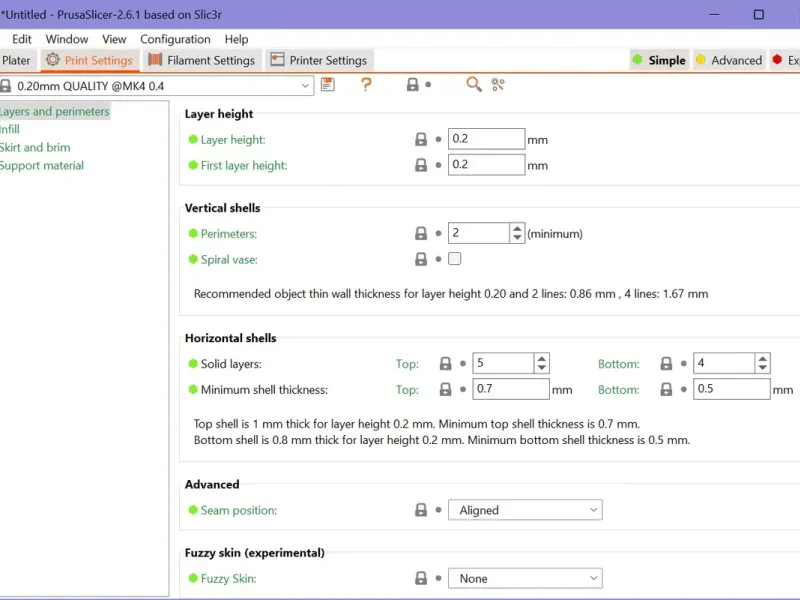The height and width of the screenshot is (600, 800).
Task: Increase Top solid layers with up arrow
Action: tap(542, 359)
